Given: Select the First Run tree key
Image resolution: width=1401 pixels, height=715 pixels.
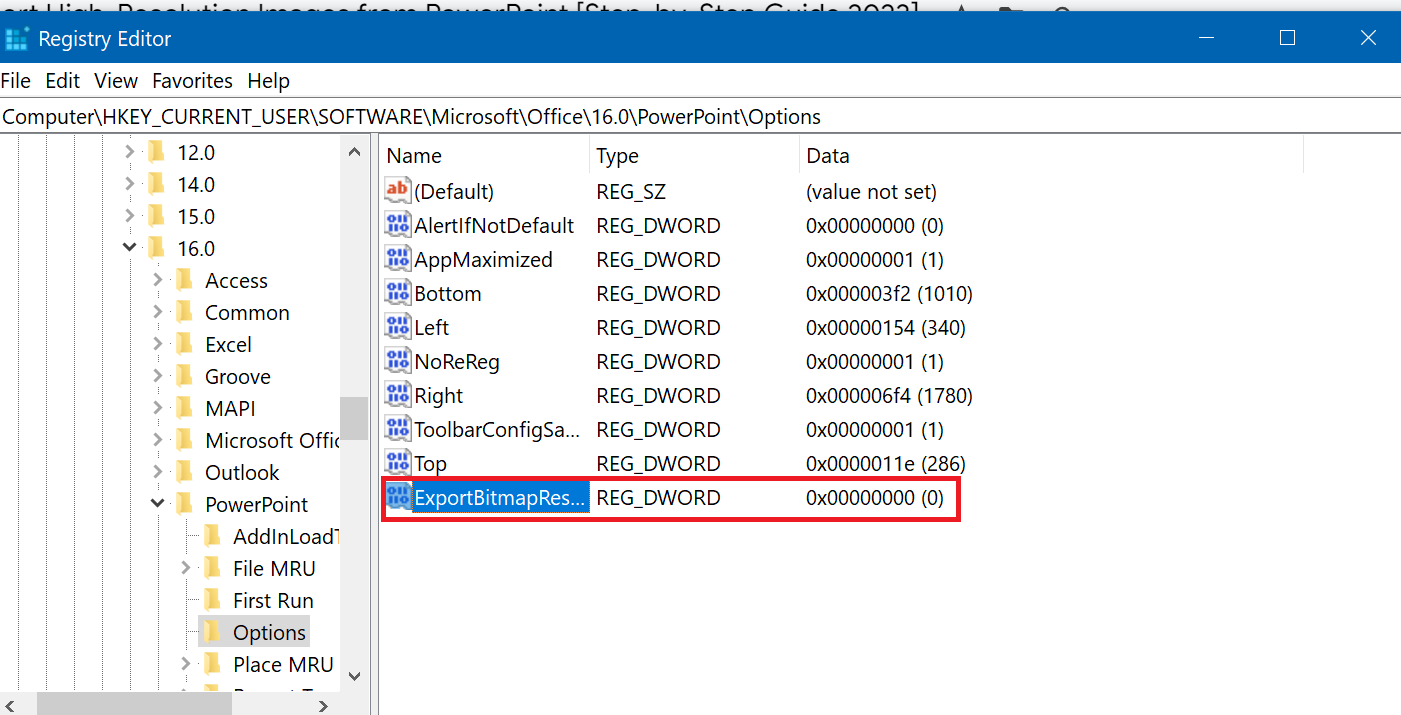Looking at the screenshot, I should [x=273, y=600].
